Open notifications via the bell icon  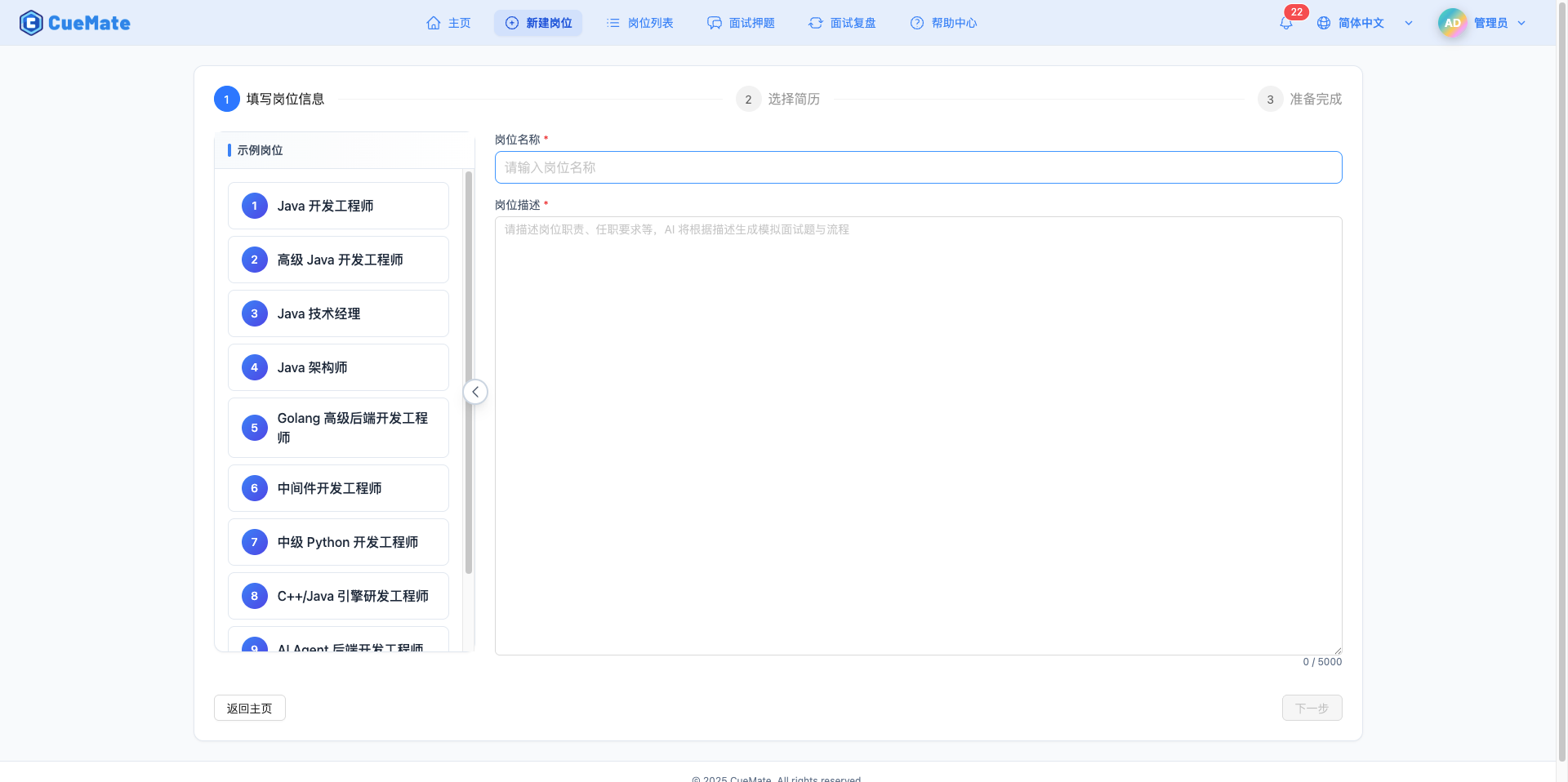coord(1285,23)
